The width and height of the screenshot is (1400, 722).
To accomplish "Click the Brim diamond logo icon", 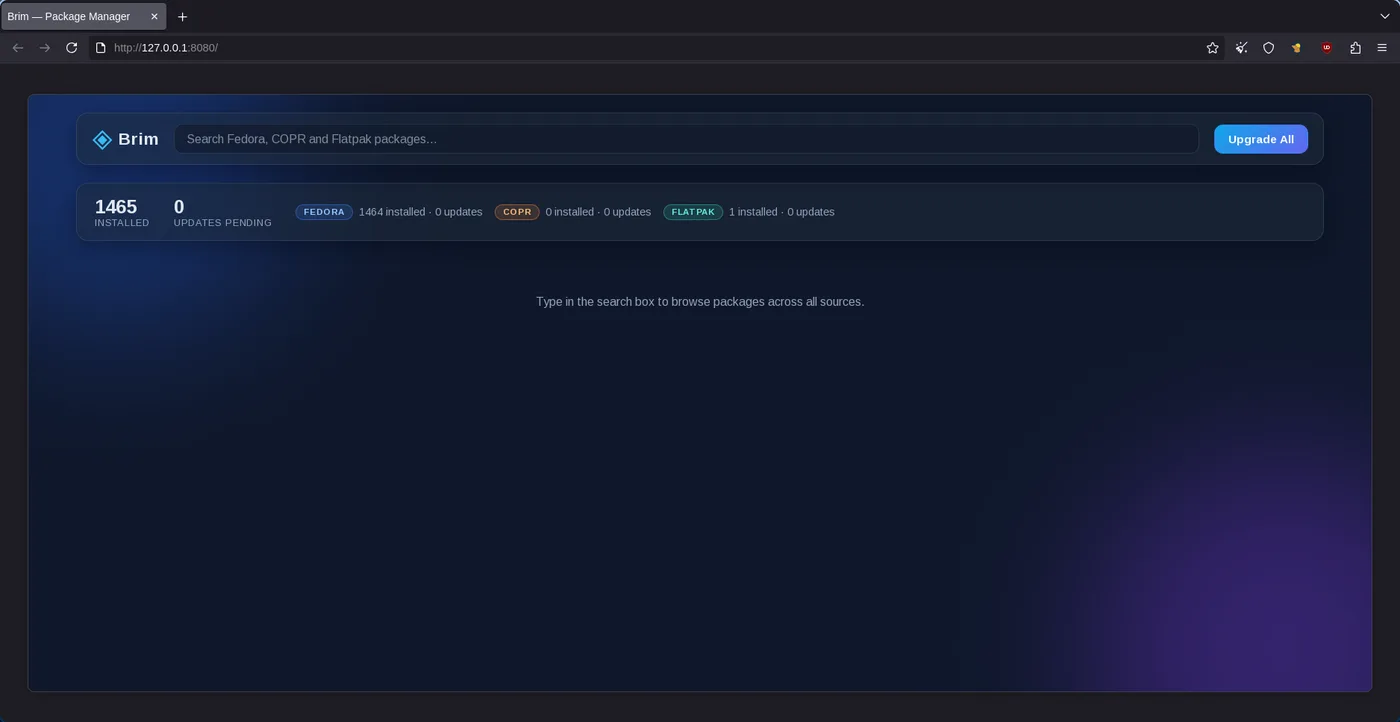I will [102, 140].
